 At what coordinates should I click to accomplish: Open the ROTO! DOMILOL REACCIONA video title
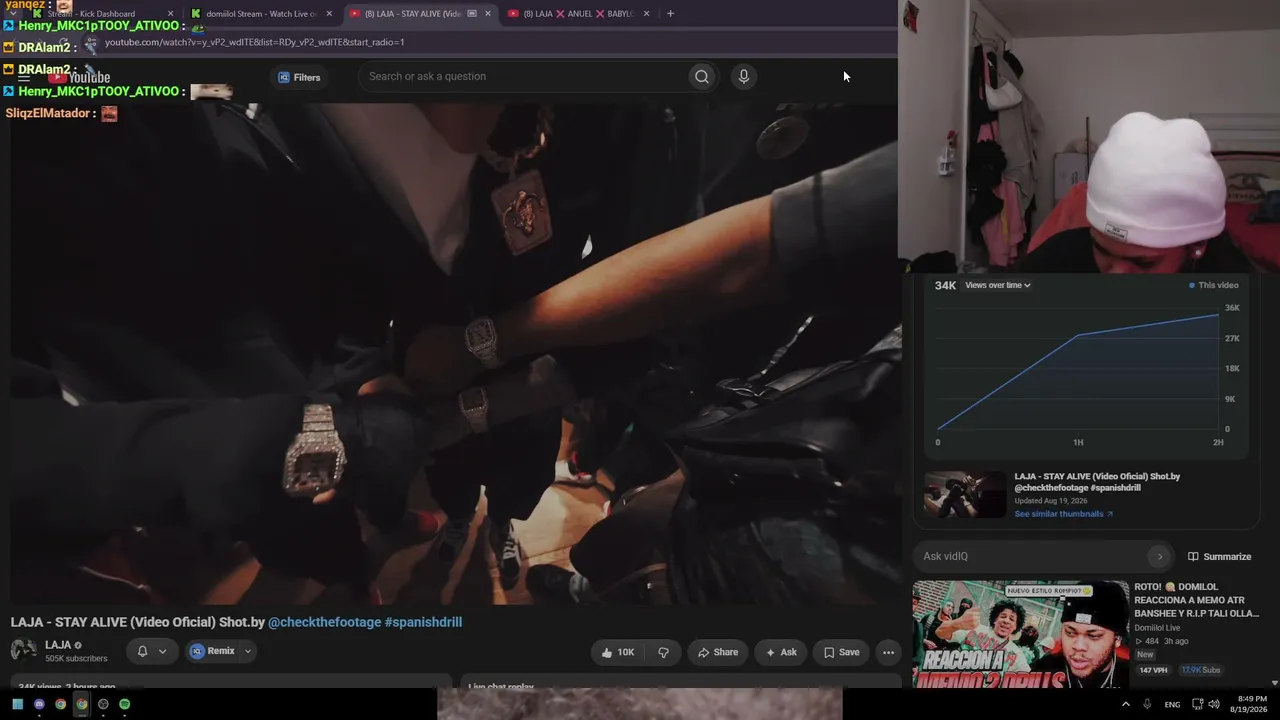point(1197,600)
